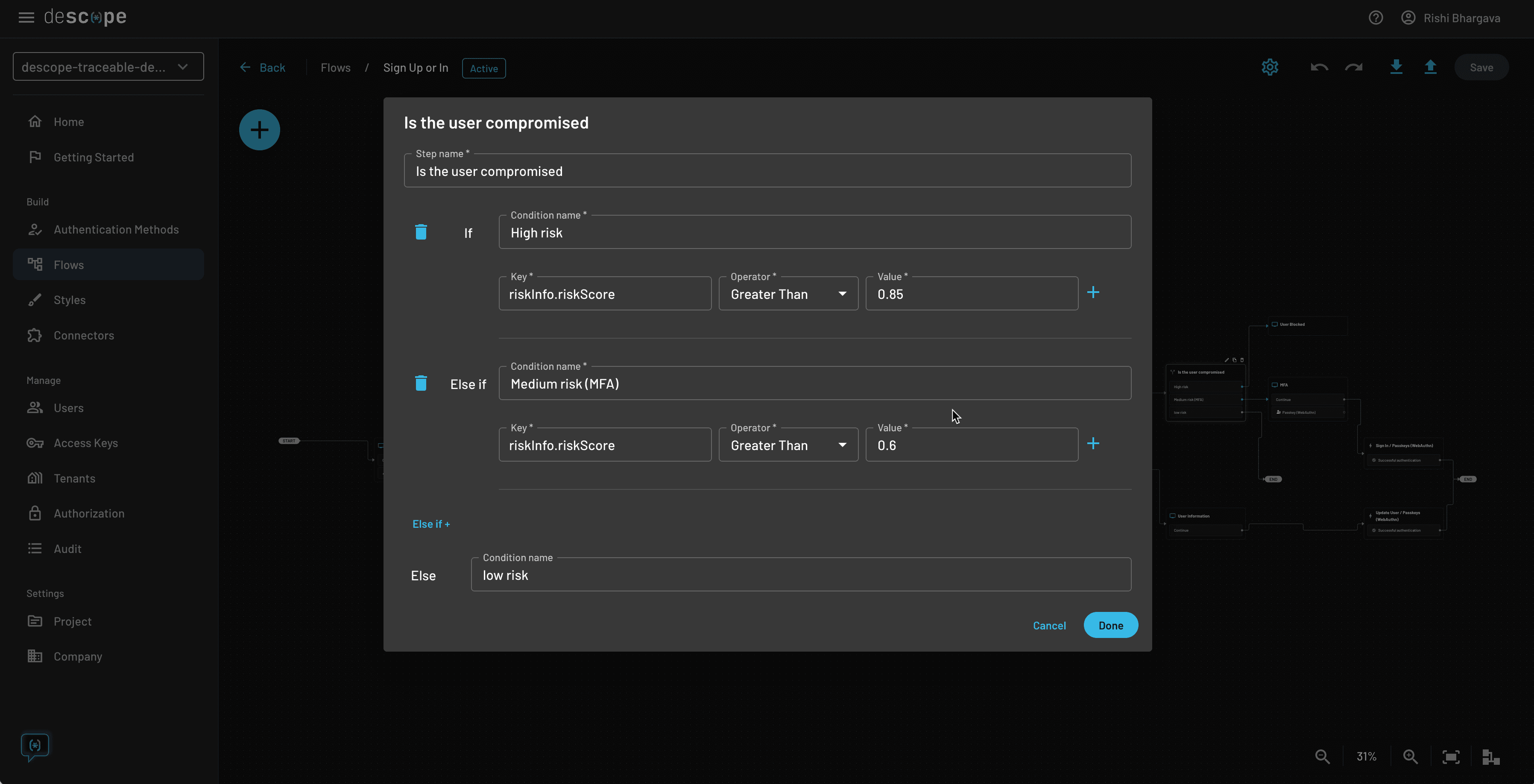This screenshot has width=1534, height=784.
Task: Open the Styles brush icon in sidebar
Action: [x=35, y=300]
